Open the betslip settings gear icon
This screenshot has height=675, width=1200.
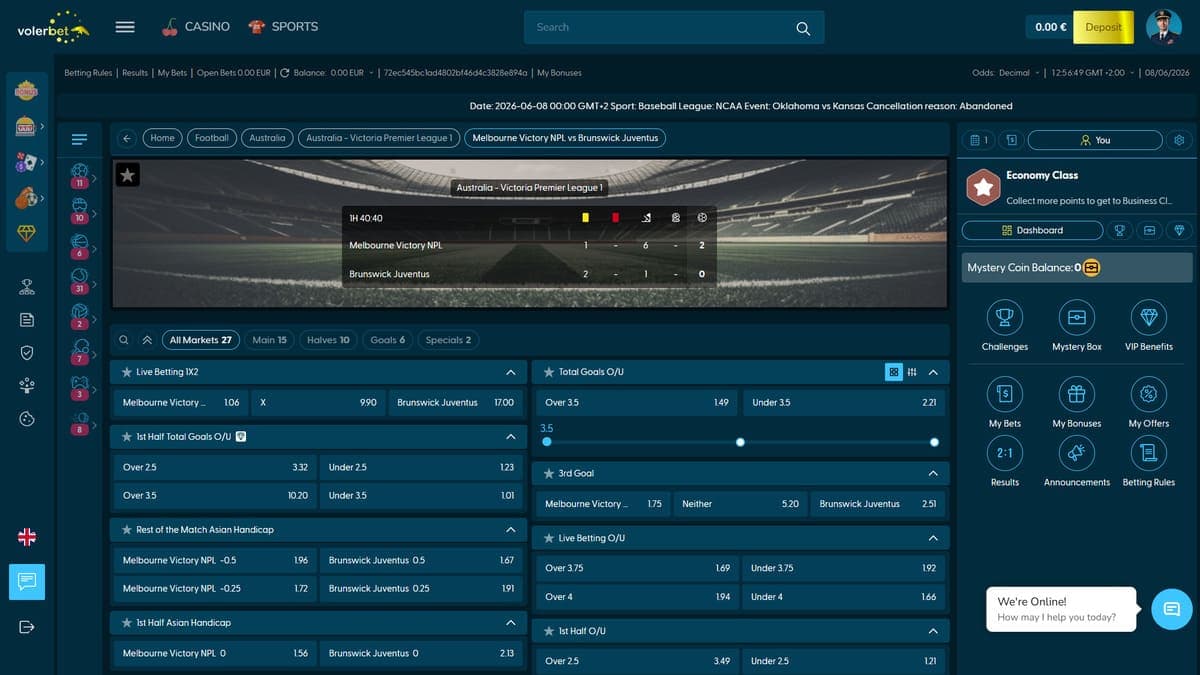(x=1179, y=140)
